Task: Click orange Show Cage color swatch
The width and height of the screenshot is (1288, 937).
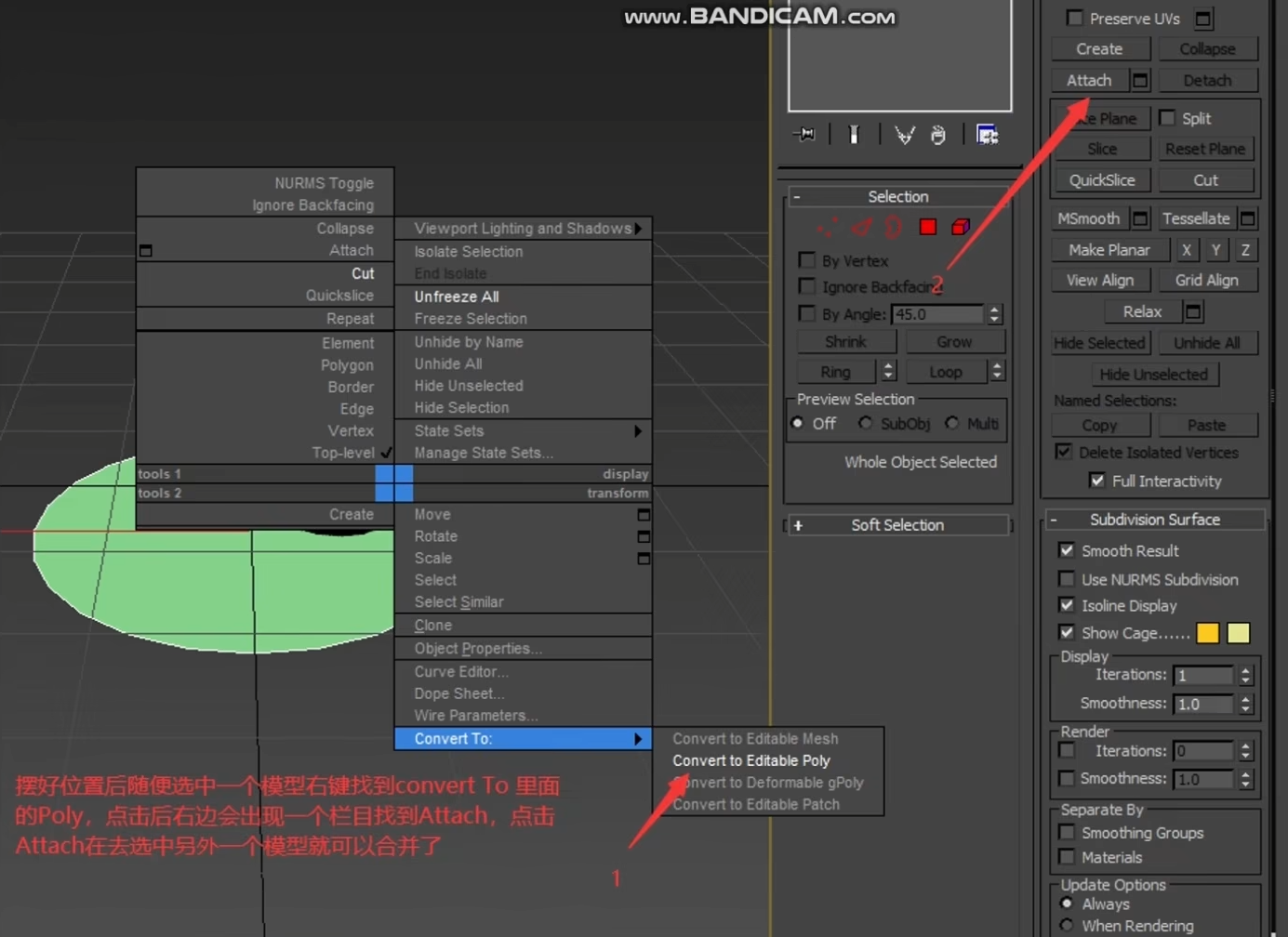Action: coord(1207,633)
